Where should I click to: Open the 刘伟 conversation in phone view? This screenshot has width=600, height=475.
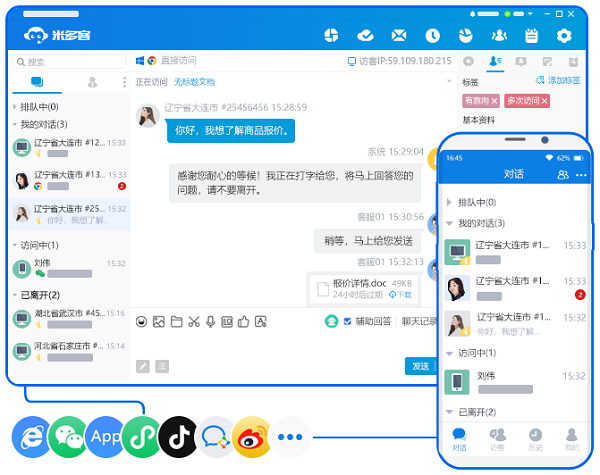515,382
